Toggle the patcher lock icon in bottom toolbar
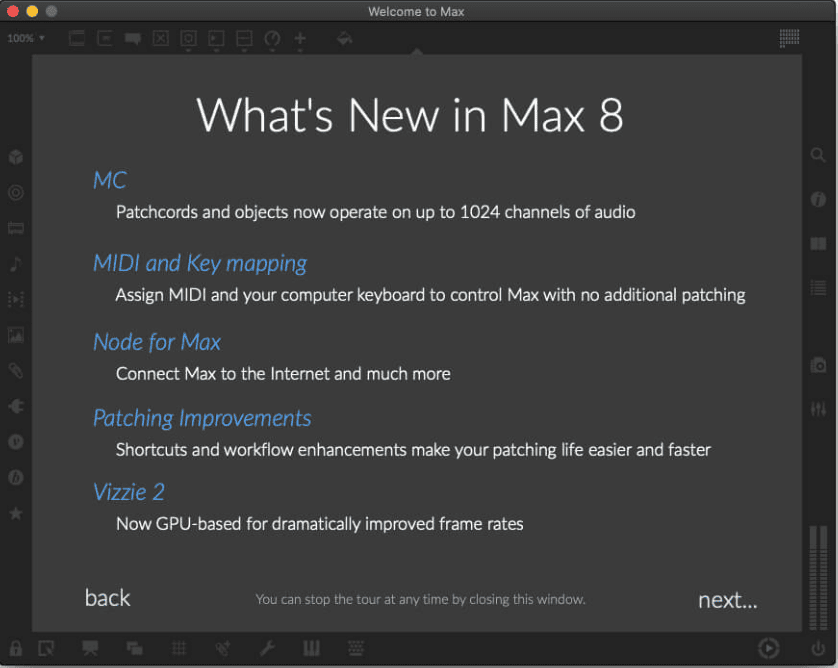 click(x=15, y=648)
